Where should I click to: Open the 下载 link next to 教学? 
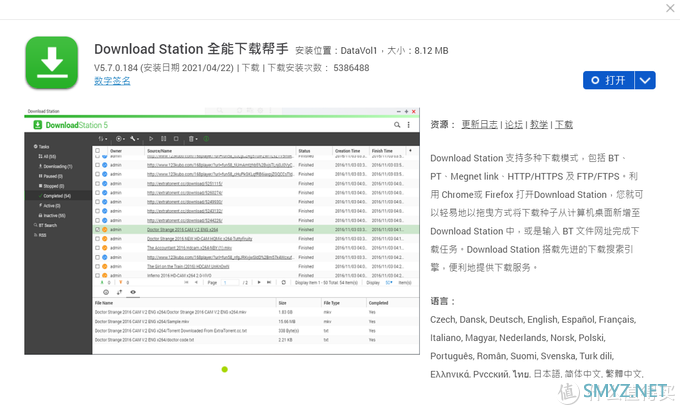tap(564, 125)
